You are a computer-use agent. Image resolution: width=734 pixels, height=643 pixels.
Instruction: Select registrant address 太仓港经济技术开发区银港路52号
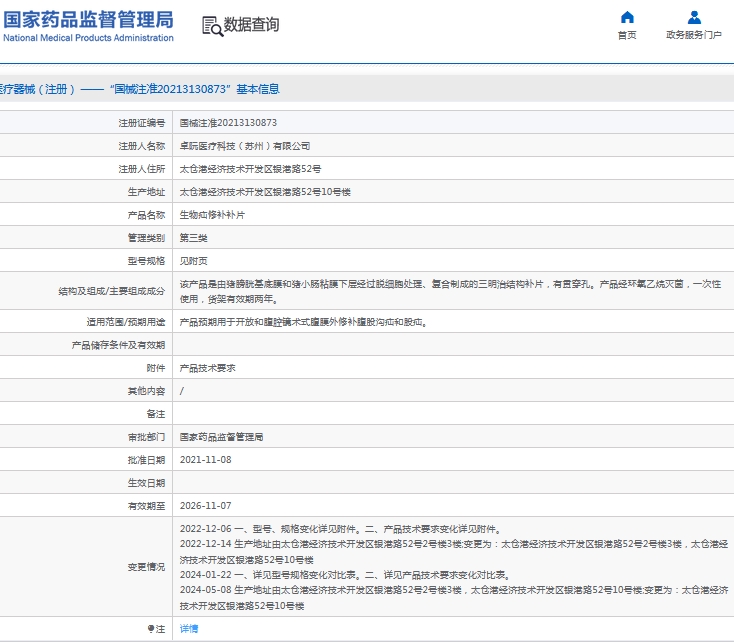(250, 169)
